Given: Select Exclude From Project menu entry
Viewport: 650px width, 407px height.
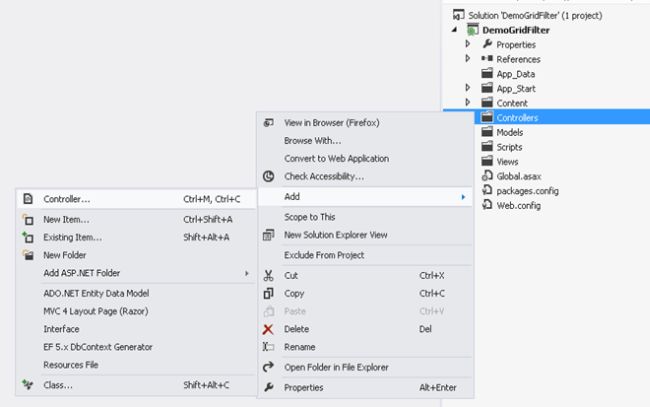Looking at the screenshot, I should 336,255.
